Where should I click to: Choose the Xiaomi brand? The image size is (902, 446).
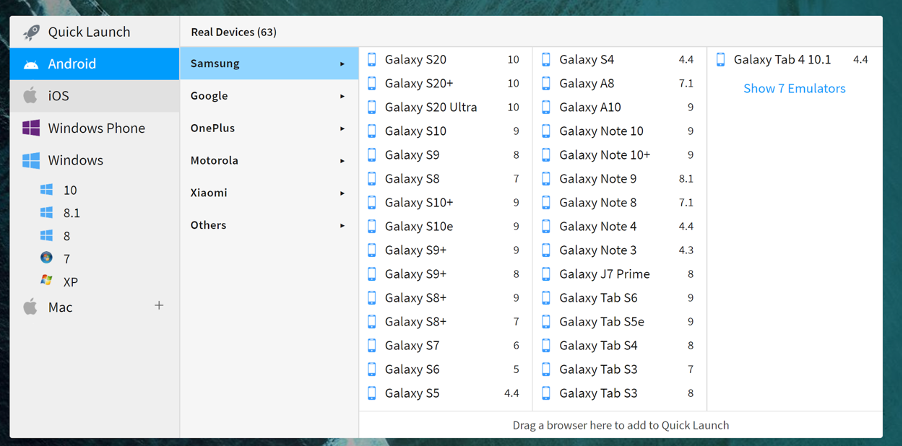tap(269, 192)
